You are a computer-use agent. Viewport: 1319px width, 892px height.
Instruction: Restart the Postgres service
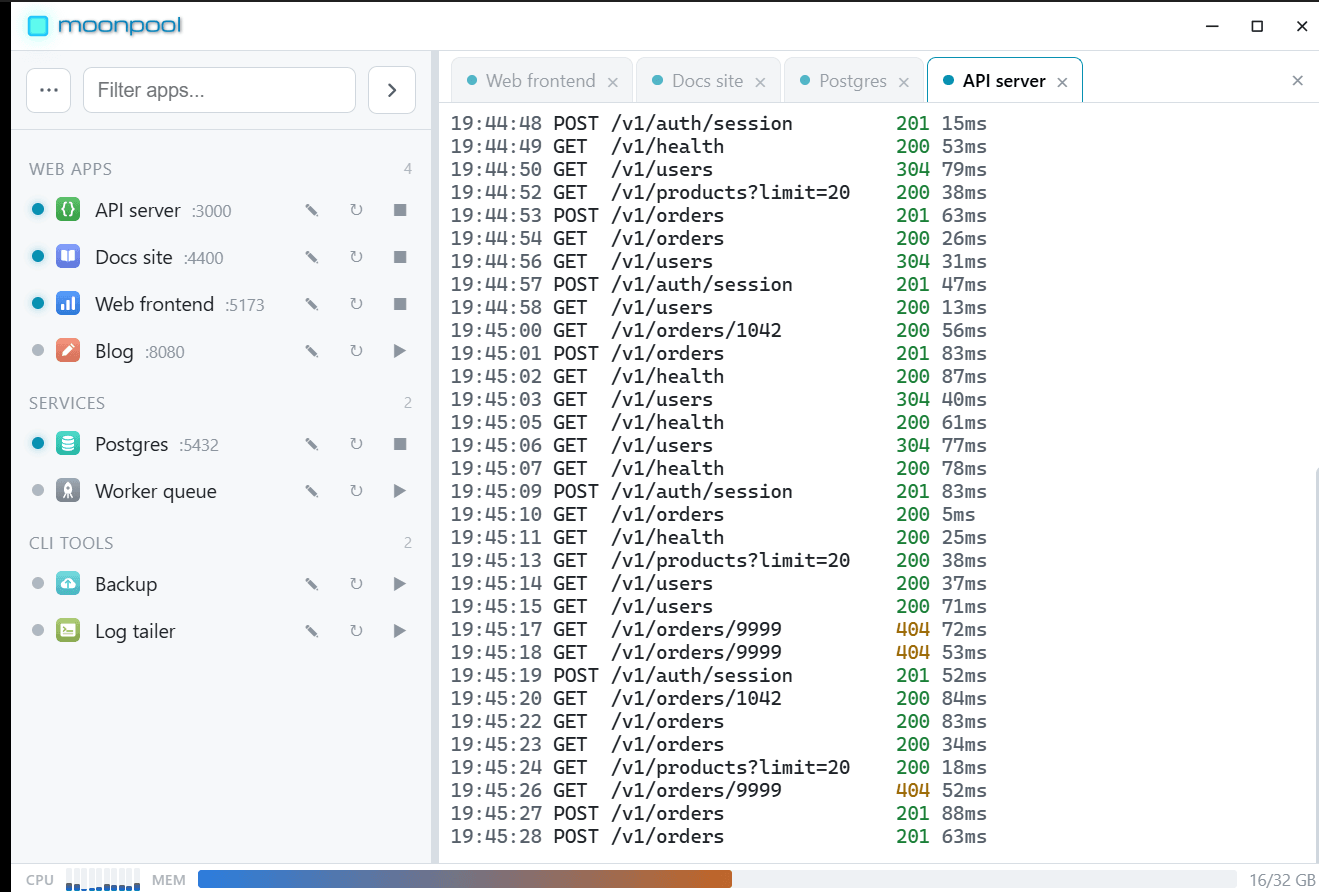point(356,444)
